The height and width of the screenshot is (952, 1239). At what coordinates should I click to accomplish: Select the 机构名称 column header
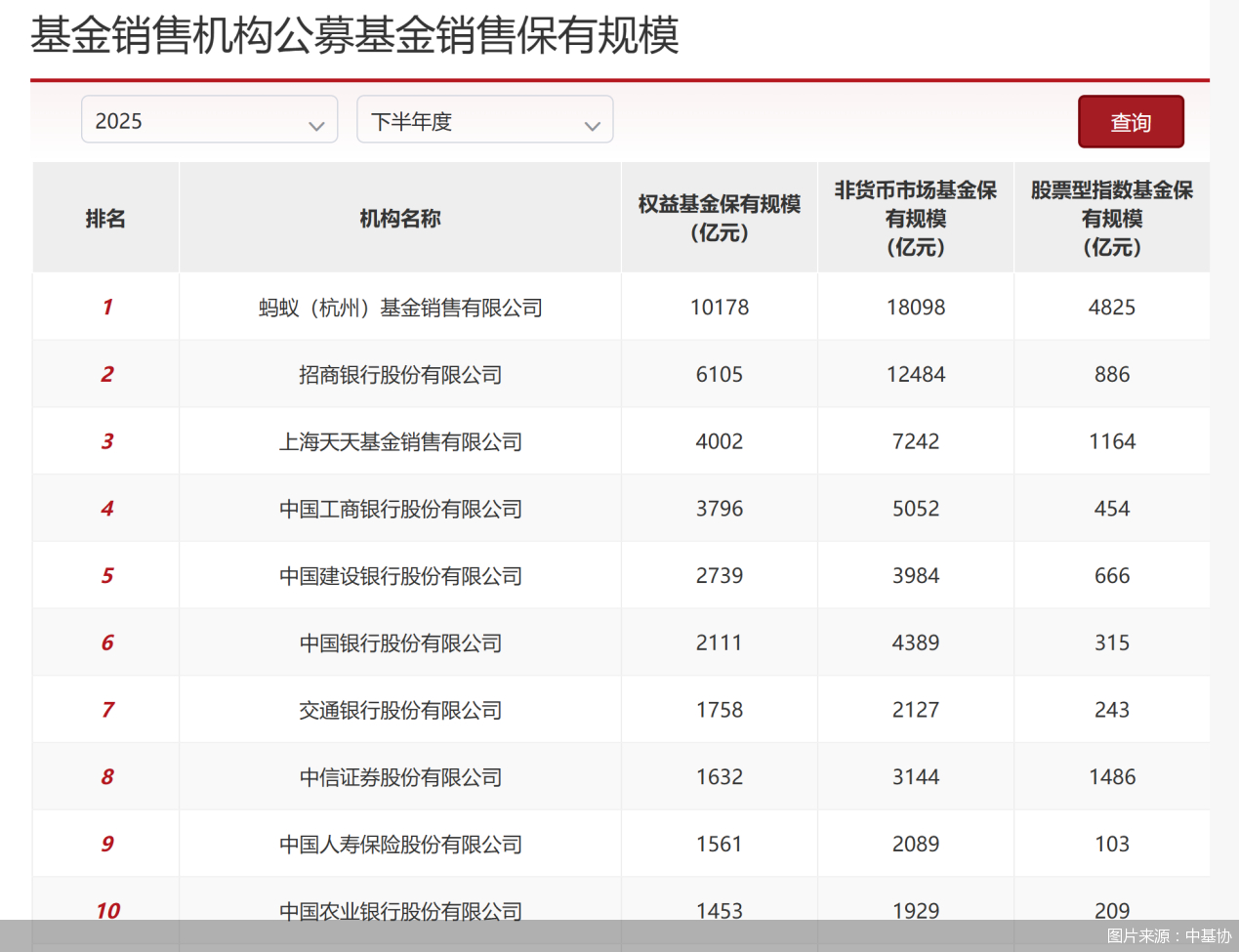(x=399, y=218)
